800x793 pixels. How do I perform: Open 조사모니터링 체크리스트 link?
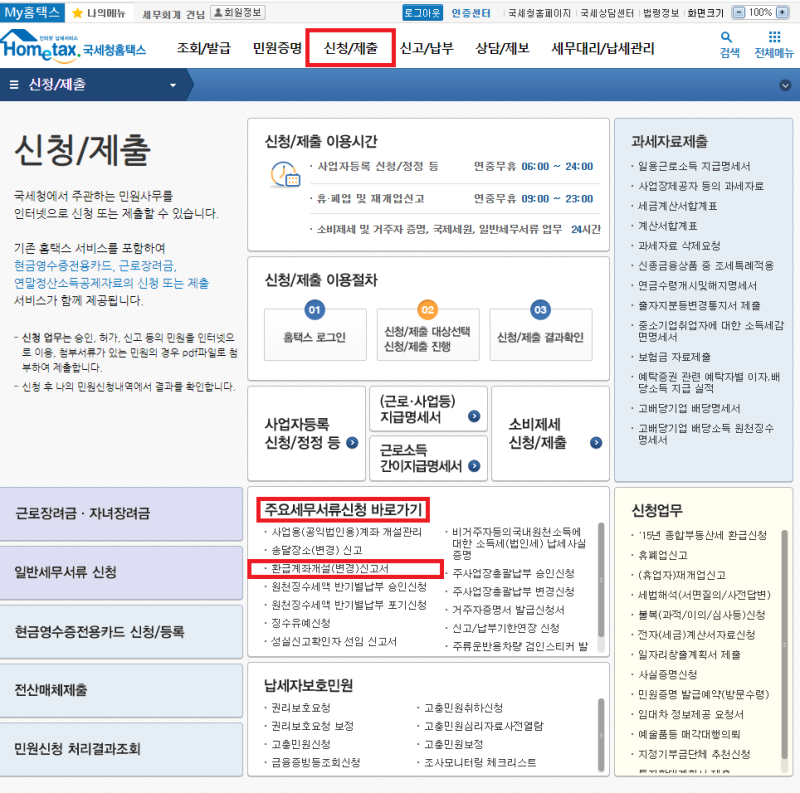(x=480, y=762)
